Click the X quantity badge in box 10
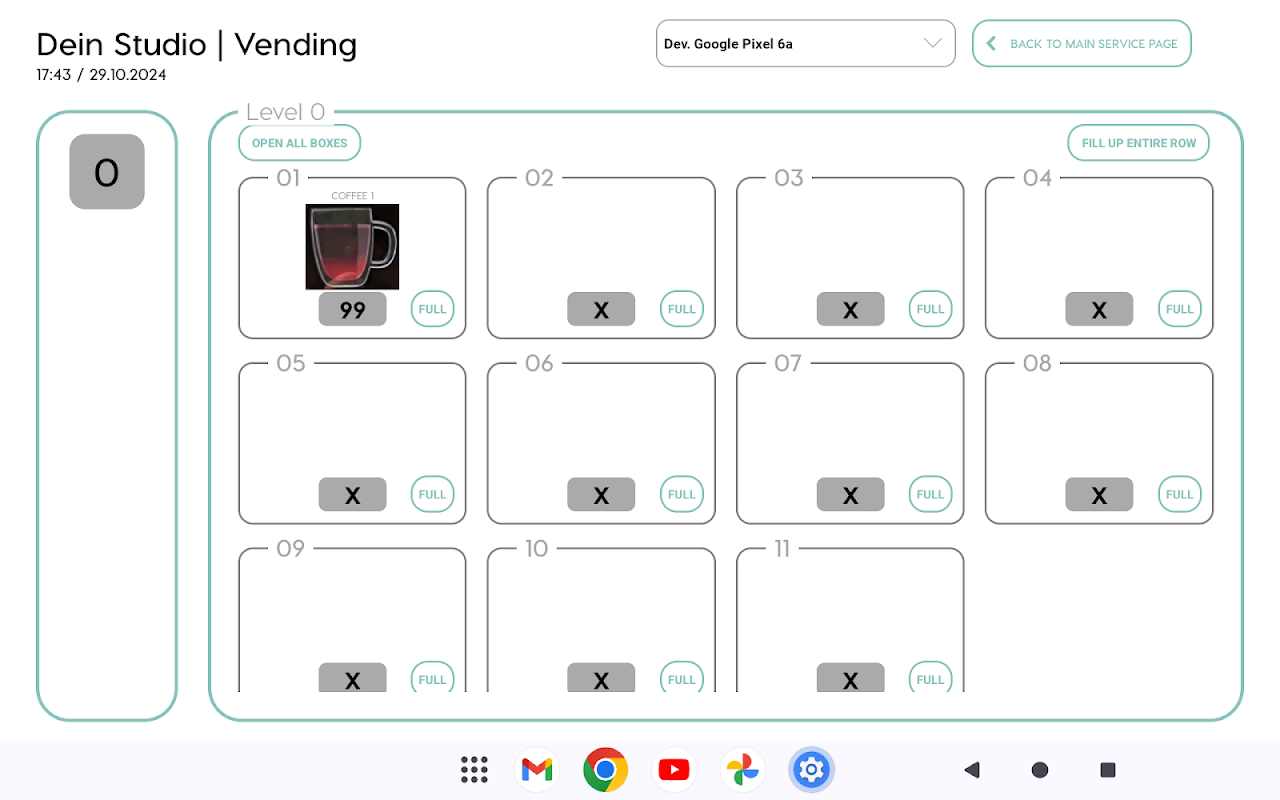The width and height of the screenshot is (1280, 800). (601, 678)
